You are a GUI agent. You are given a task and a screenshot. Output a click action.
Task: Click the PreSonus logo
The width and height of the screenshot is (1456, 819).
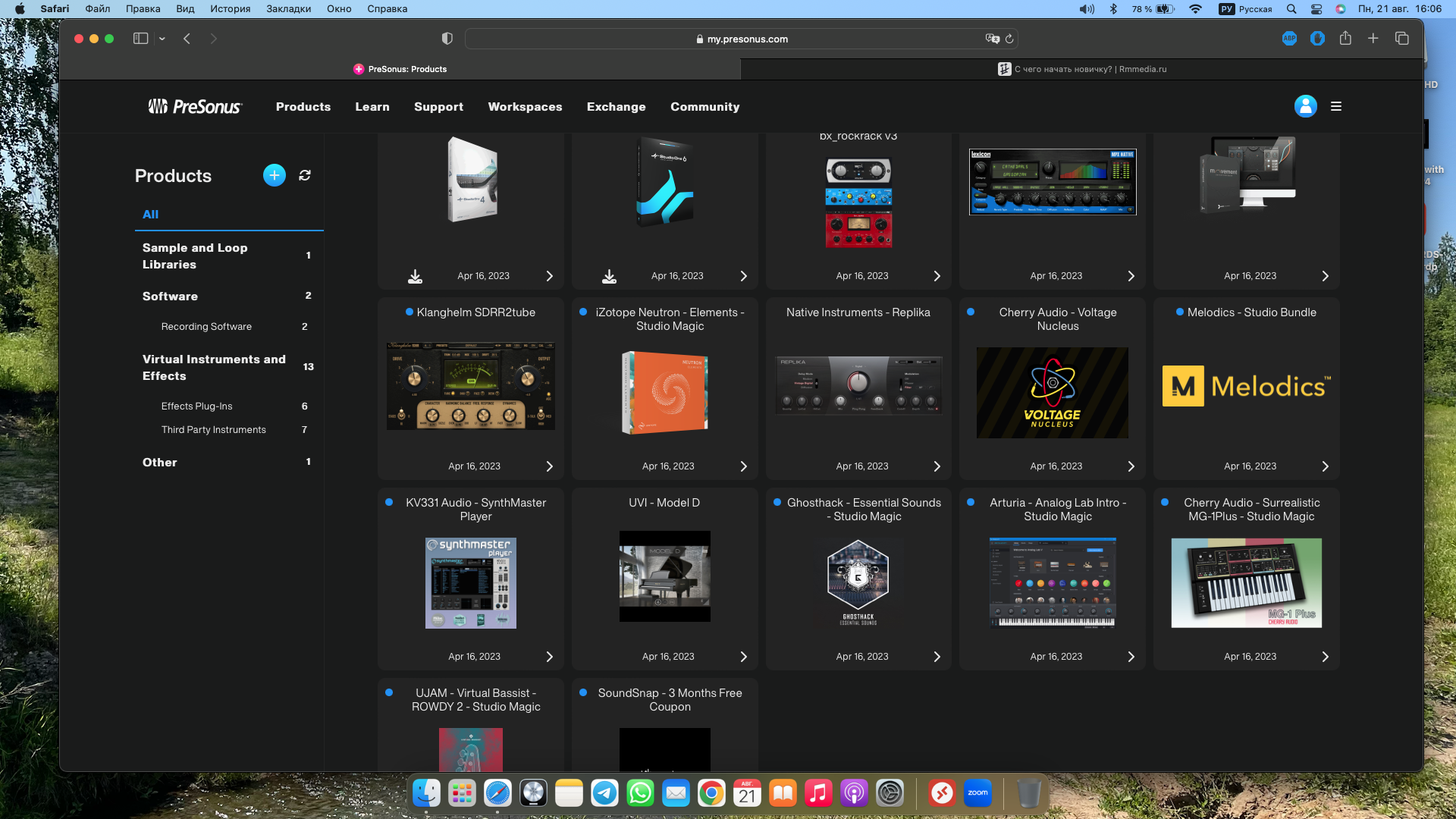(195, 106)
